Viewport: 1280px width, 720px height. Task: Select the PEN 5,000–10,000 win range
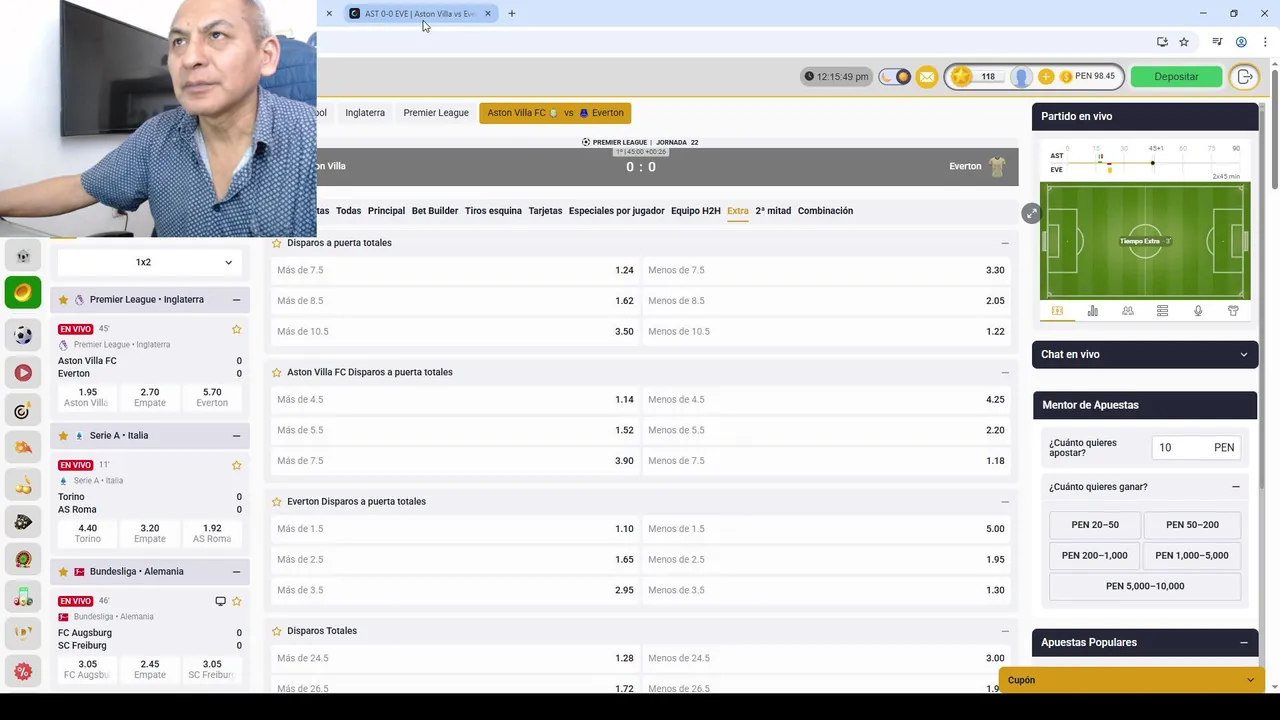click(x=1145, y=586)
